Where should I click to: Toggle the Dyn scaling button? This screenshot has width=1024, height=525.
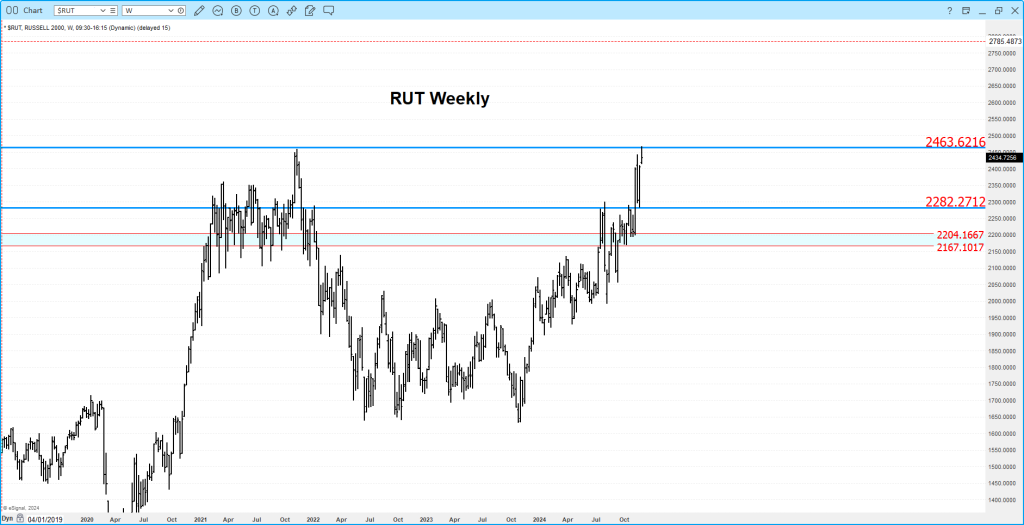(7, 518)
